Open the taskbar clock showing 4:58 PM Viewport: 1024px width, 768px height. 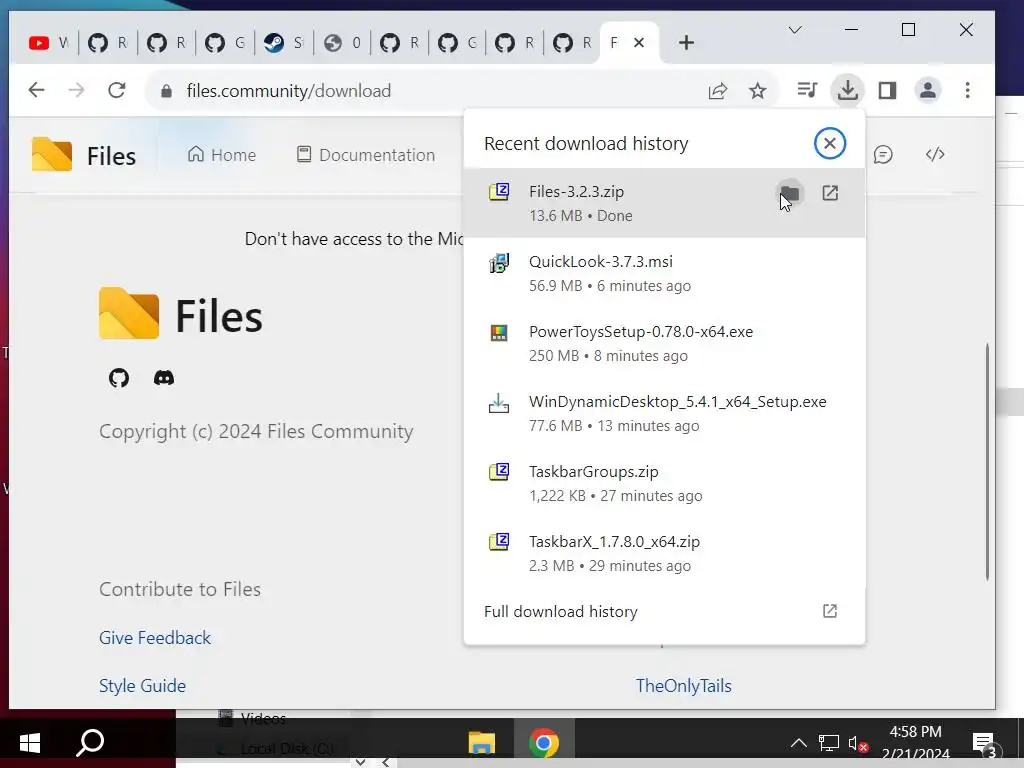pos(916,743)
